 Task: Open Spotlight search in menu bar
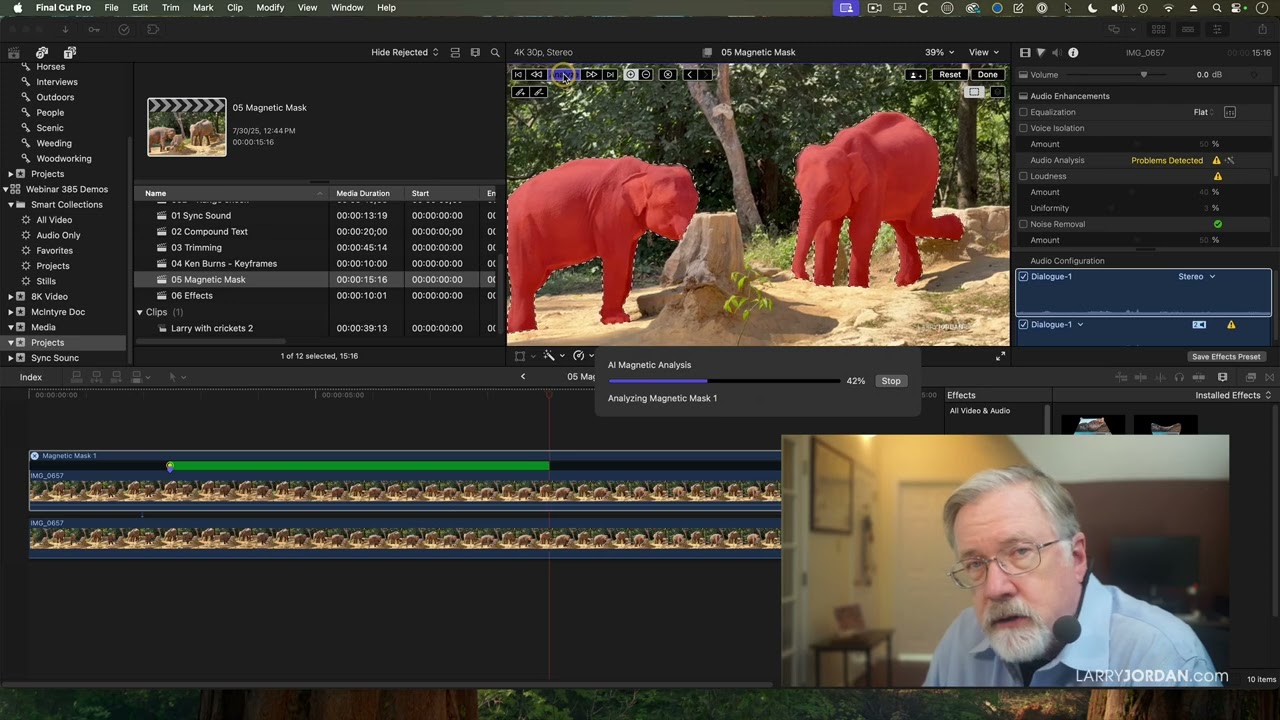1217,8
